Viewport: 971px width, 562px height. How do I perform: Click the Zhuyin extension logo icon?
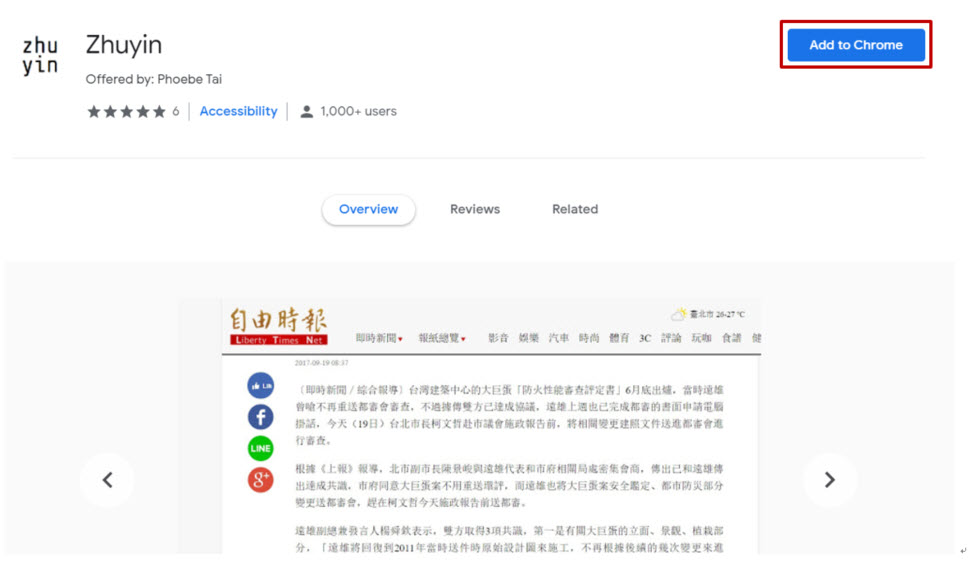pos(40,56)
